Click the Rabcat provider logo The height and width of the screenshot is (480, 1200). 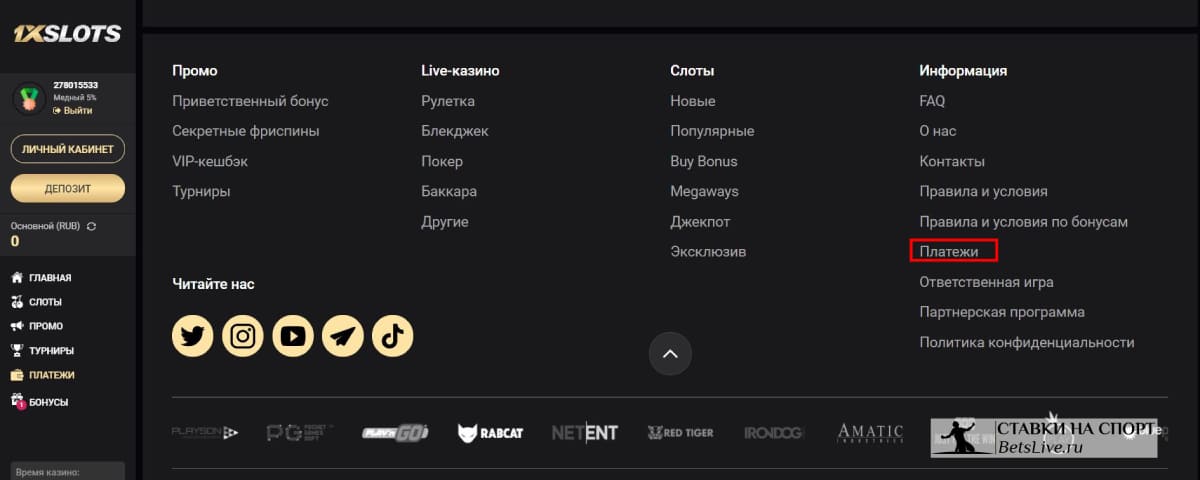pos(491,433)
